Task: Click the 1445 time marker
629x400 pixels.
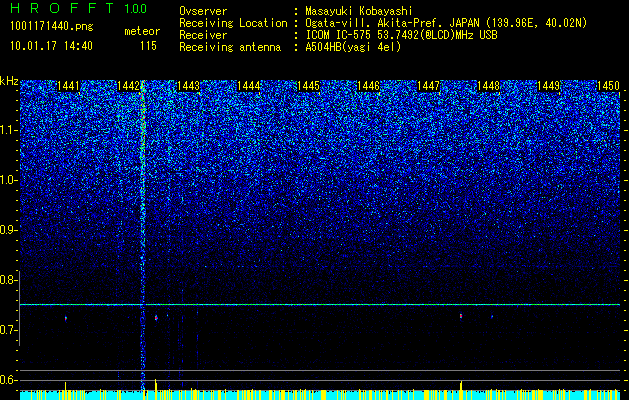Action: [308, 86]
